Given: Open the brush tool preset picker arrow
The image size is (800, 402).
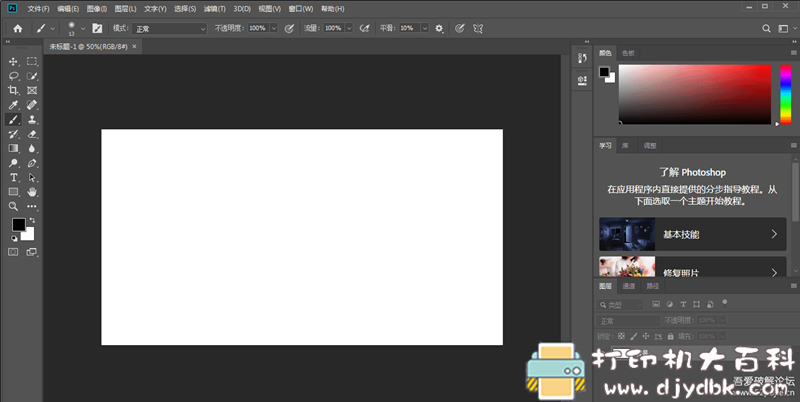Looking at the screenshot, I should point(52,29).
